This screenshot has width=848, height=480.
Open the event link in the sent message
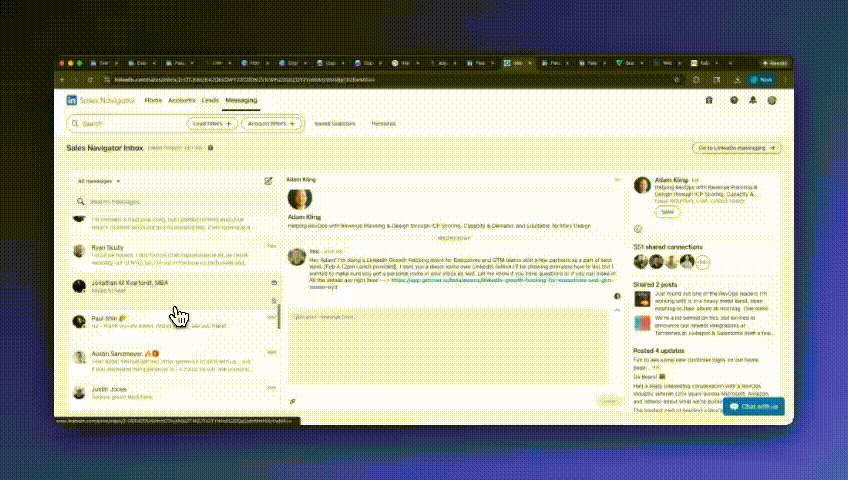[502, 281]
